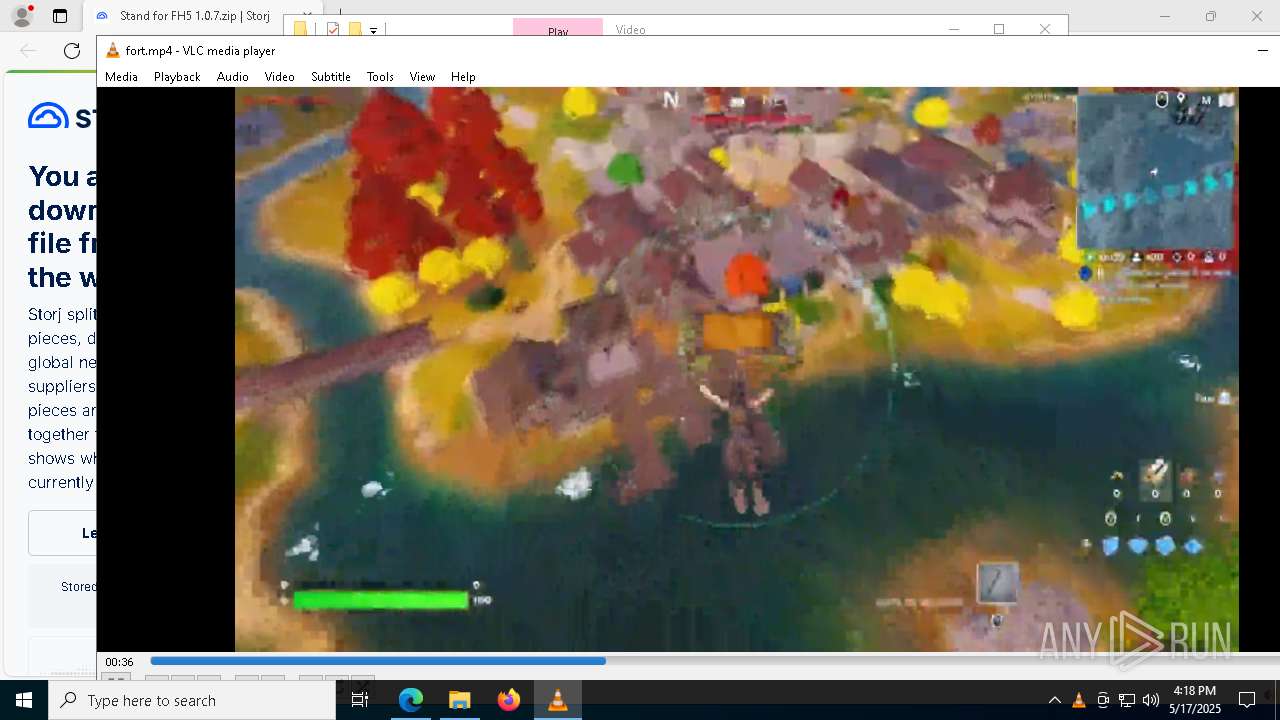
Task: Open the VLC Audio menu
Action: click(x=232, y=76)
